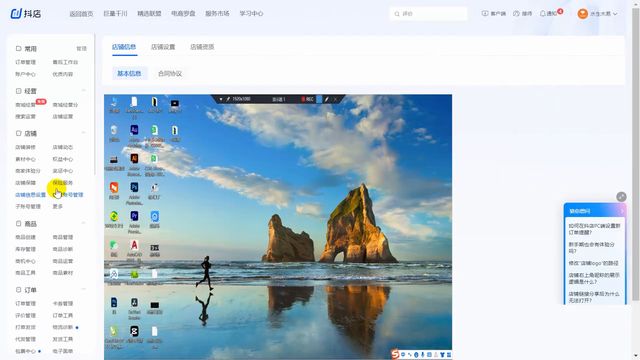640x360 pixels.
Task: Focus the top search input field
Action: [x=428, y=14]
